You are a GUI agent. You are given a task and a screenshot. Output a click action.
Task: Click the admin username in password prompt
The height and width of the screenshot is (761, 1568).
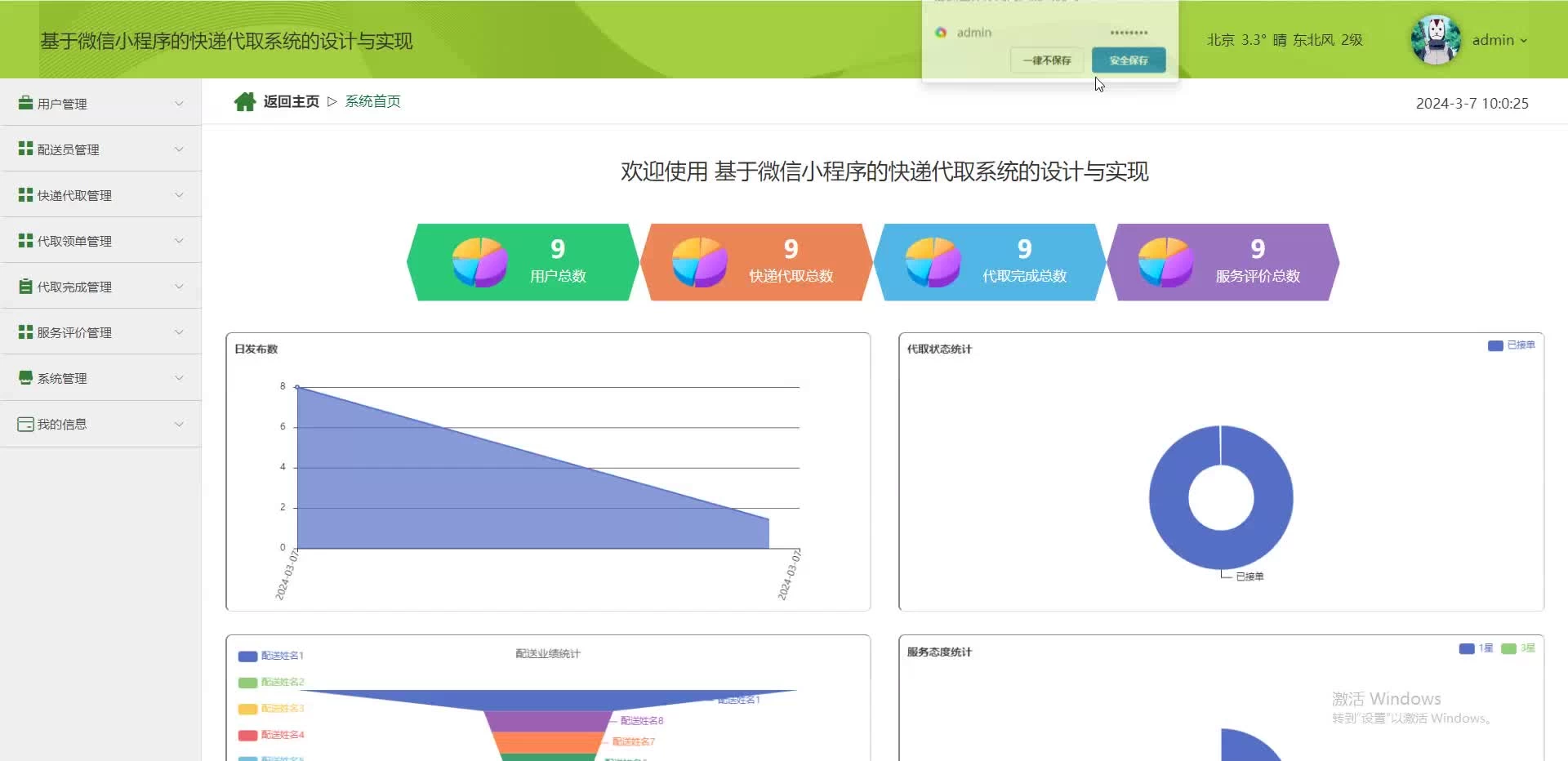[x=974, y=33]
